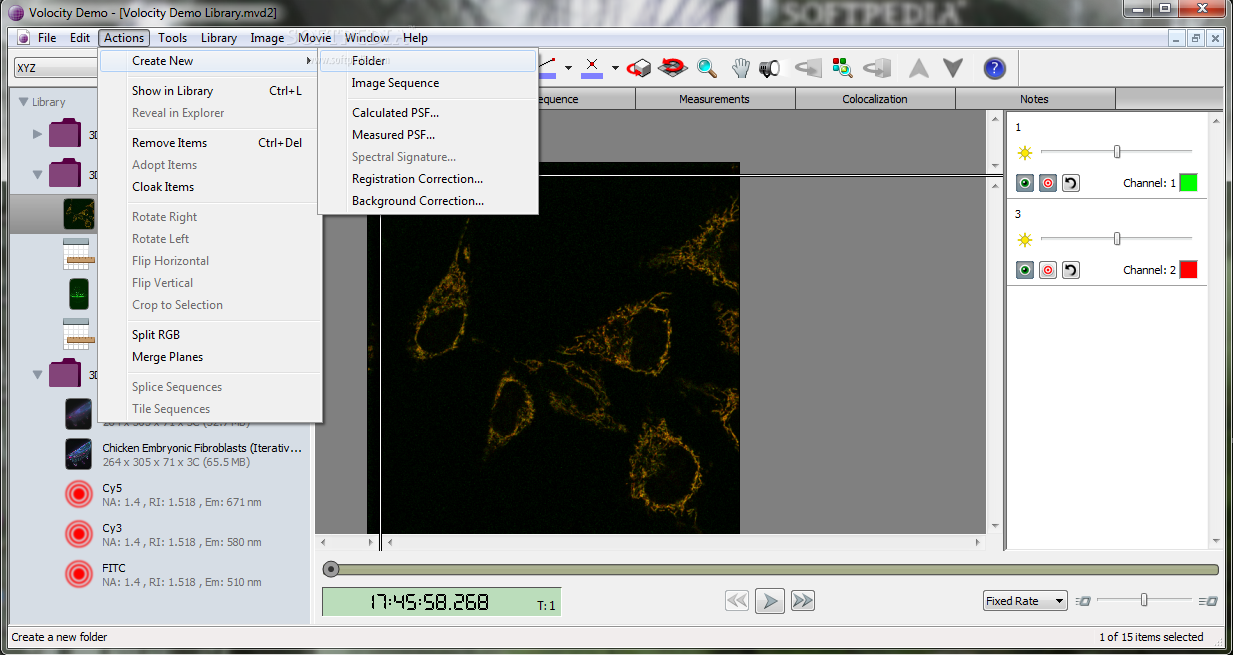
Task: Click reset arrow for Channel 1
Action: click(x=1070, y=183)
